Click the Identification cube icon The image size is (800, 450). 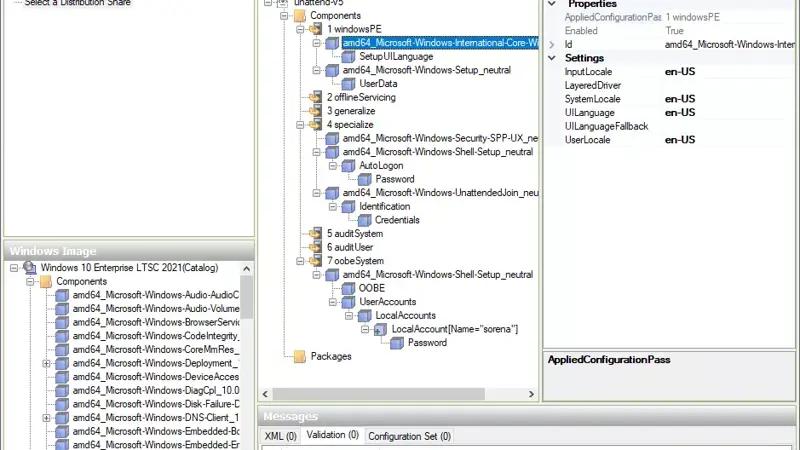coord(348,207)
